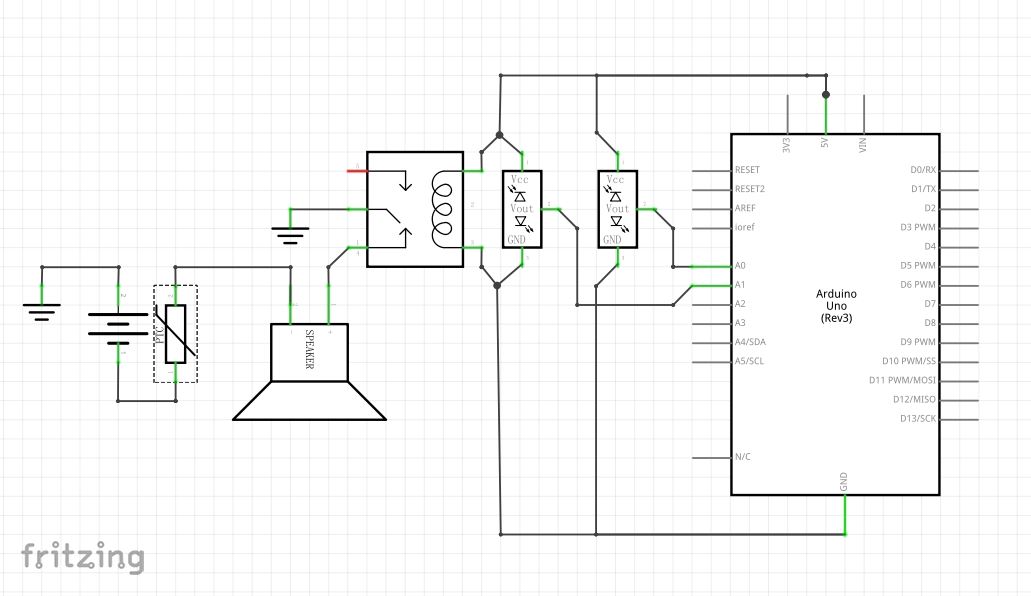Image resolution: width=1031 pixels, height=596 pixels.
Task: Click the SPEAKER label text
Action: click(x=310, y=349)
